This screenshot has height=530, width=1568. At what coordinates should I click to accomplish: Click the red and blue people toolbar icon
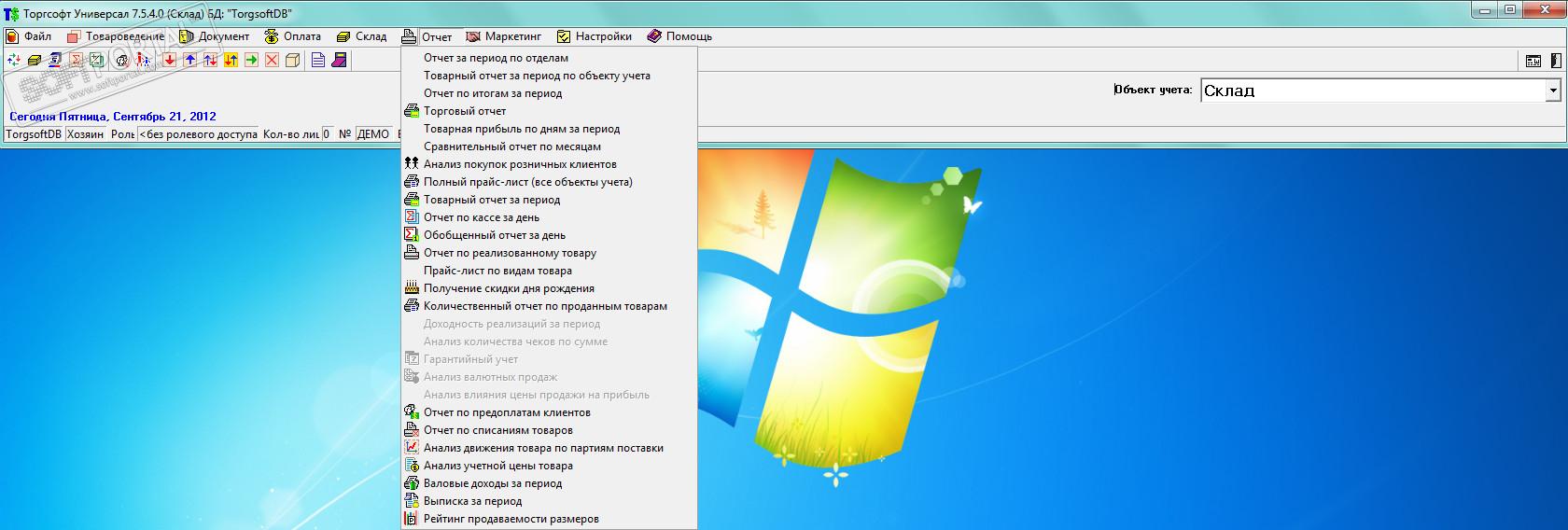tap(142, 60)
